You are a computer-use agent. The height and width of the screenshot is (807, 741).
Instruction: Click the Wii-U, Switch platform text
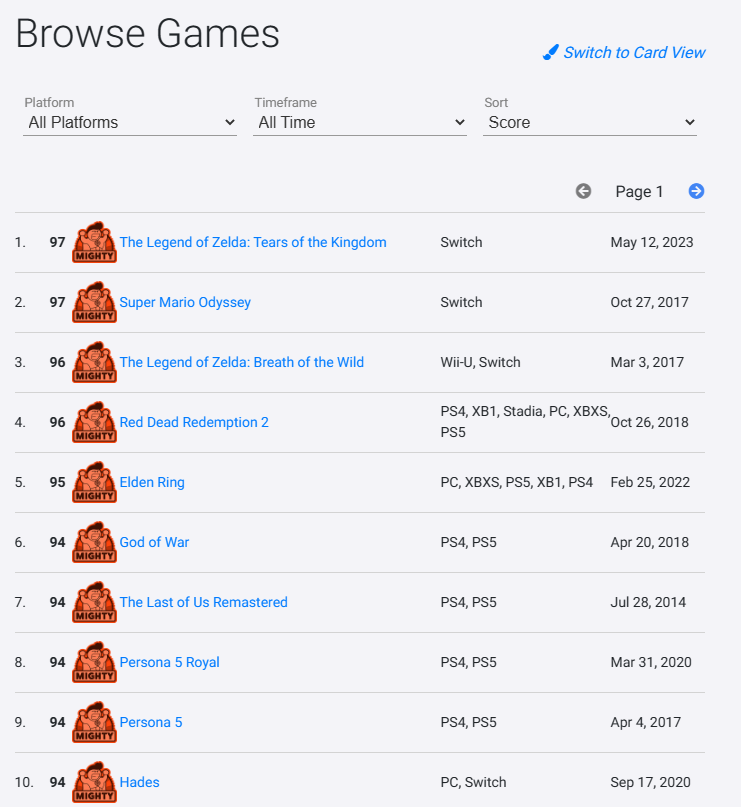click(480, 362)
